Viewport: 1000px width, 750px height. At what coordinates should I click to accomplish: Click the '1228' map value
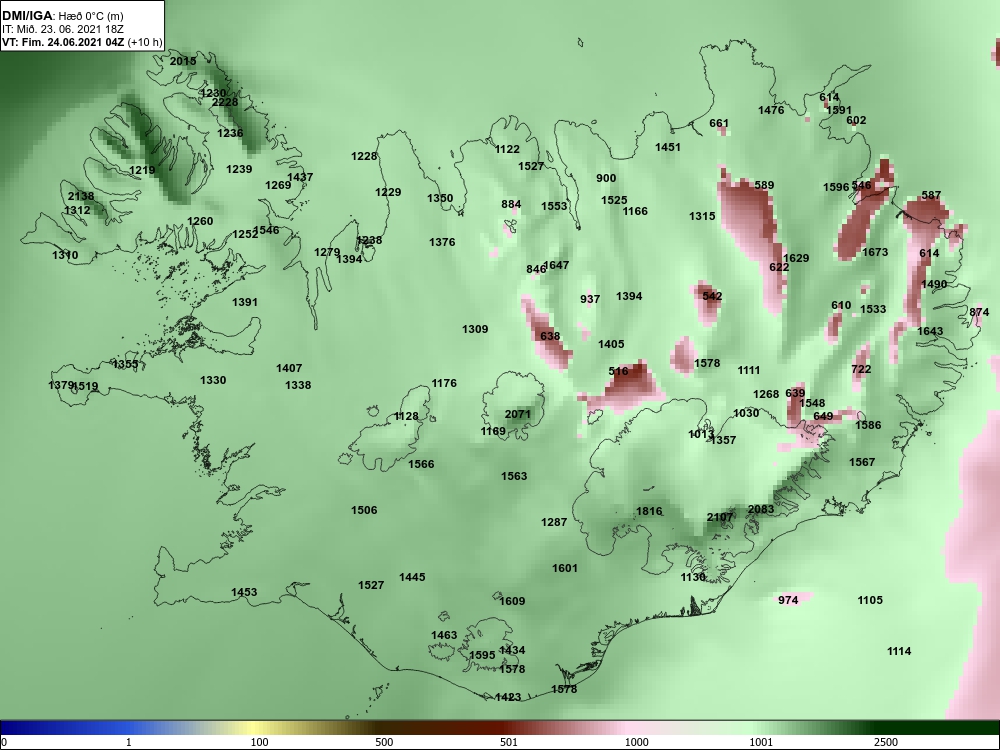(364, 156)
